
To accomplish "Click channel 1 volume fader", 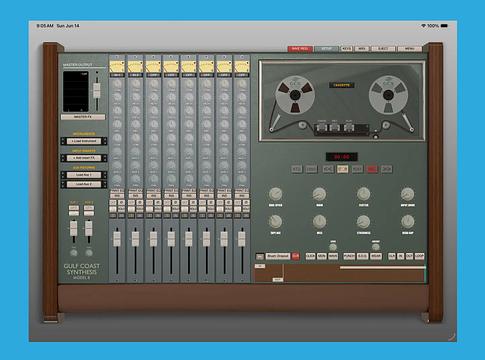I will click(117, 239).
